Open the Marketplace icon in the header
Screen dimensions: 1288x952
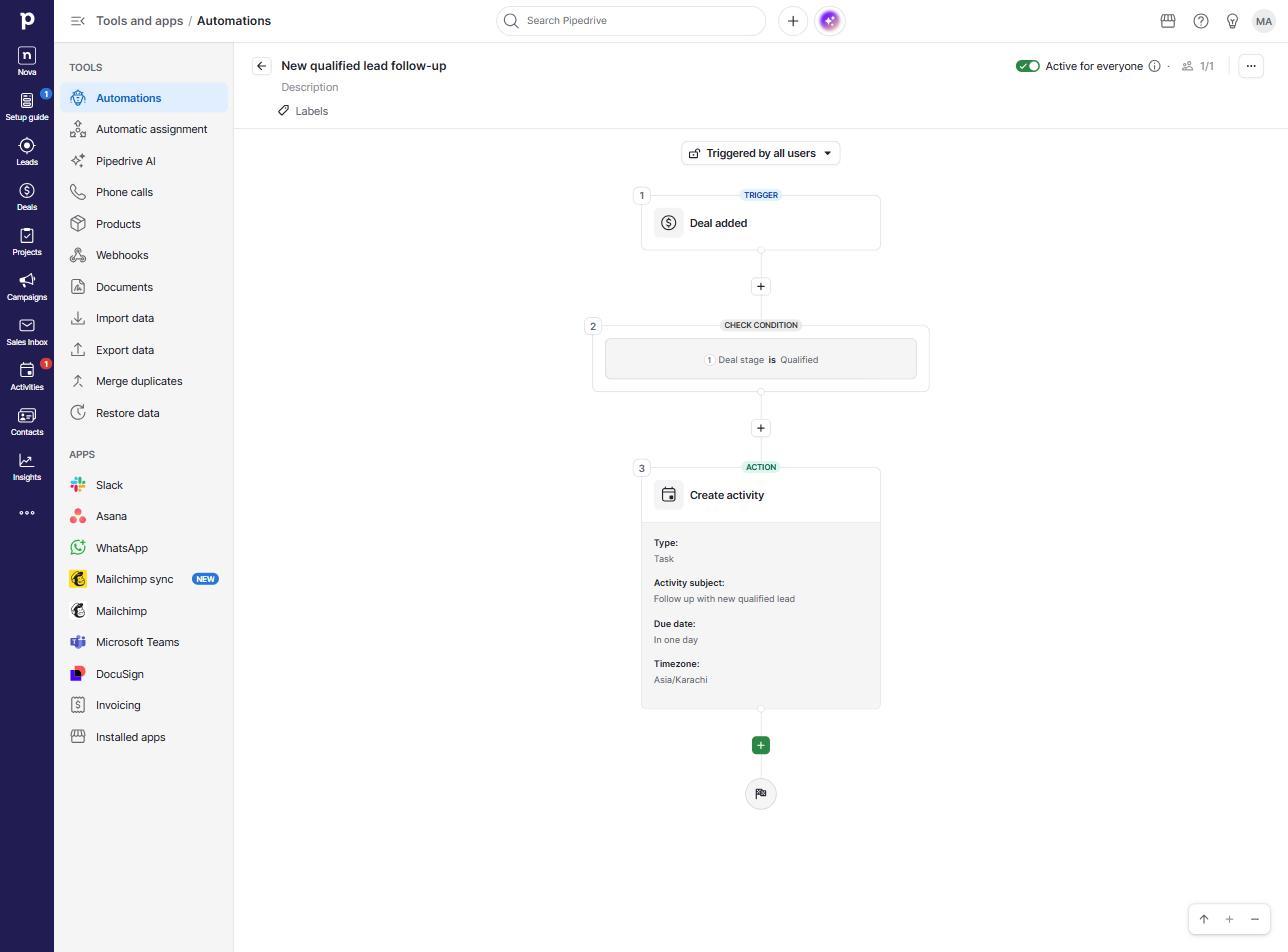coord(1167,21)
